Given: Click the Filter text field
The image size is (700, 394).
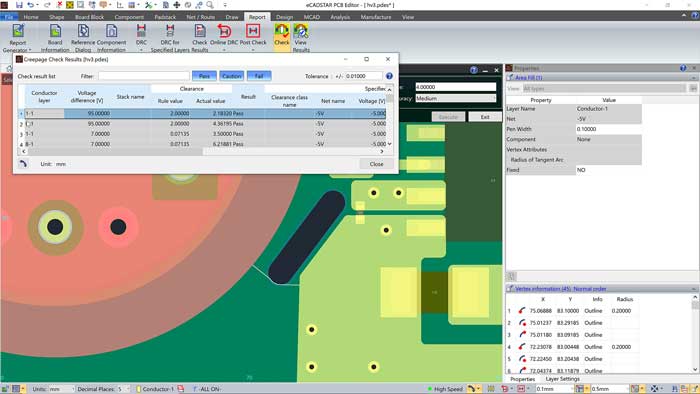Looking at the screenshot, I should (144, 76).
